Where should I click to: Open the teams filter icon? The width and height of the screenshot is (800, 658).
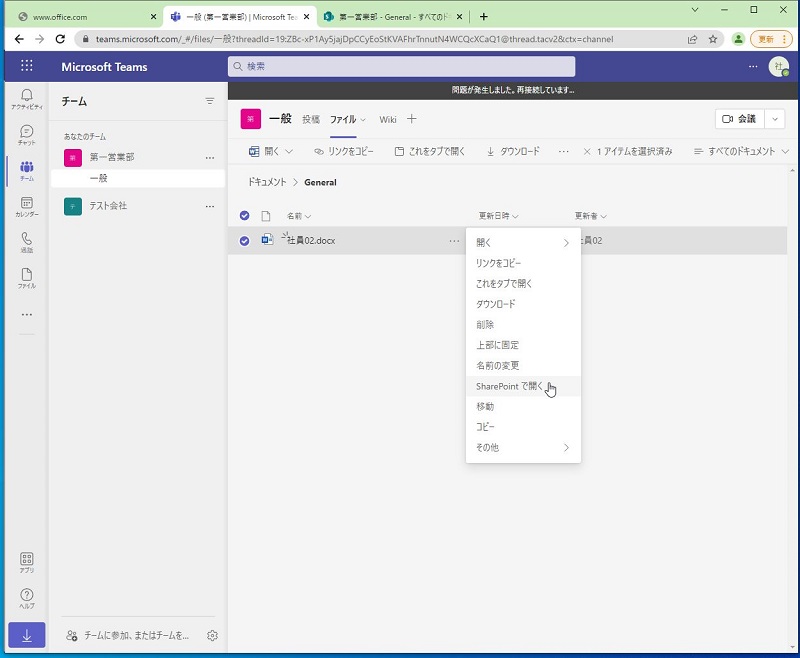pyautogui.click(x=210, y=101)
